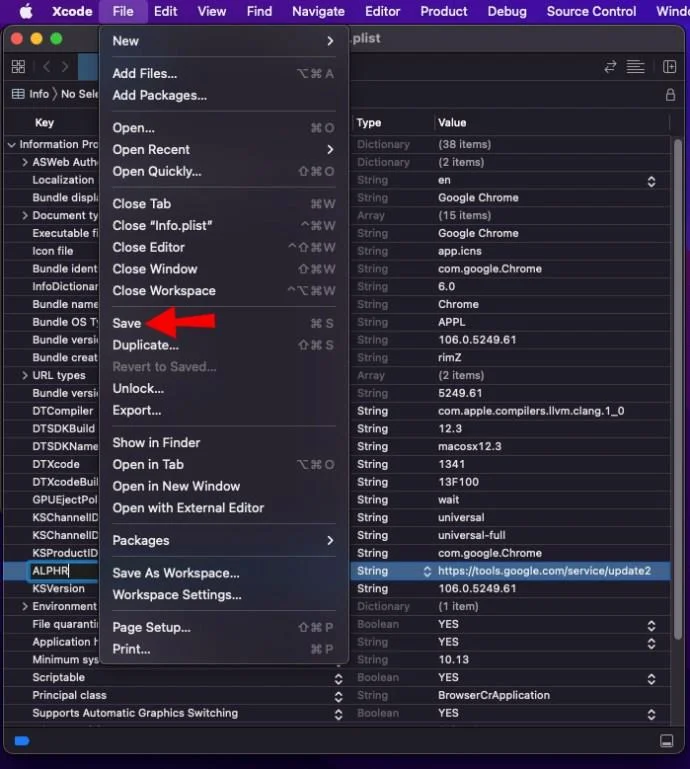Expand the Packages submenu
This screenshot has height=769, width=690.
pyautogui.click(x=330, y=540)
